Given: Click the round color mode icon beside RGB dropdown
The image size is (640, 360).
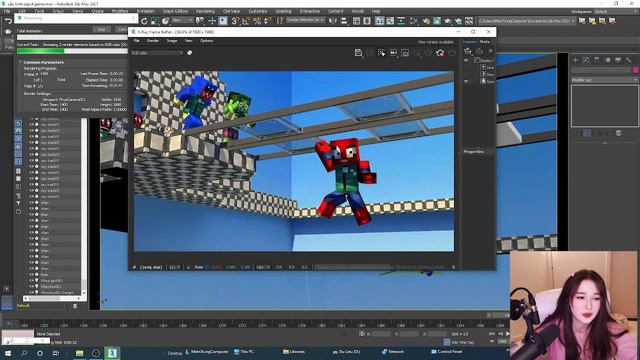Looking at the screenshot, I should tap(190, 53).
